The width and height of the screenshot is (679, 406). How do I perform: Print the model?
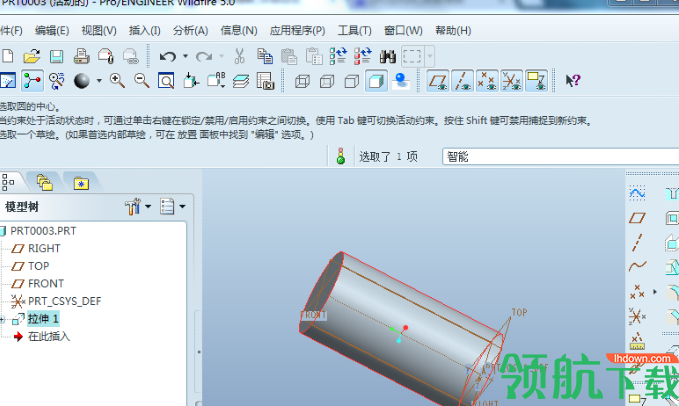point(81,56)
